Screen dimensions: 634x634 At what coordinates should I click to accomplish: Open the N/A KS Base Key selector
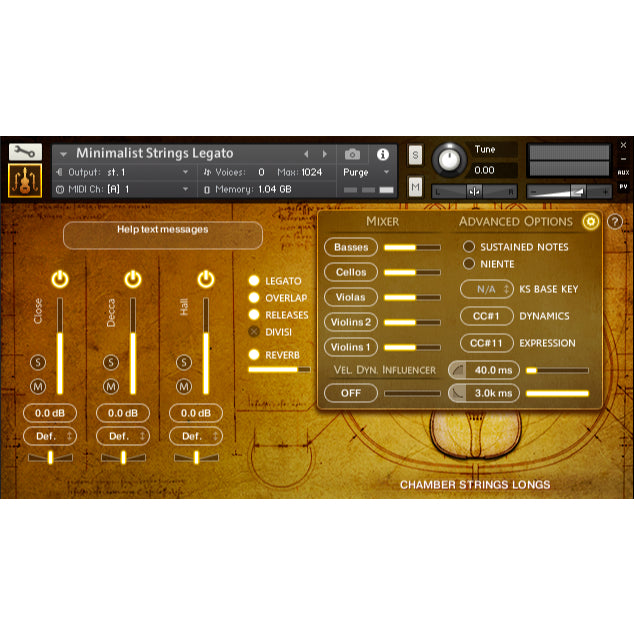click(487, 289)
